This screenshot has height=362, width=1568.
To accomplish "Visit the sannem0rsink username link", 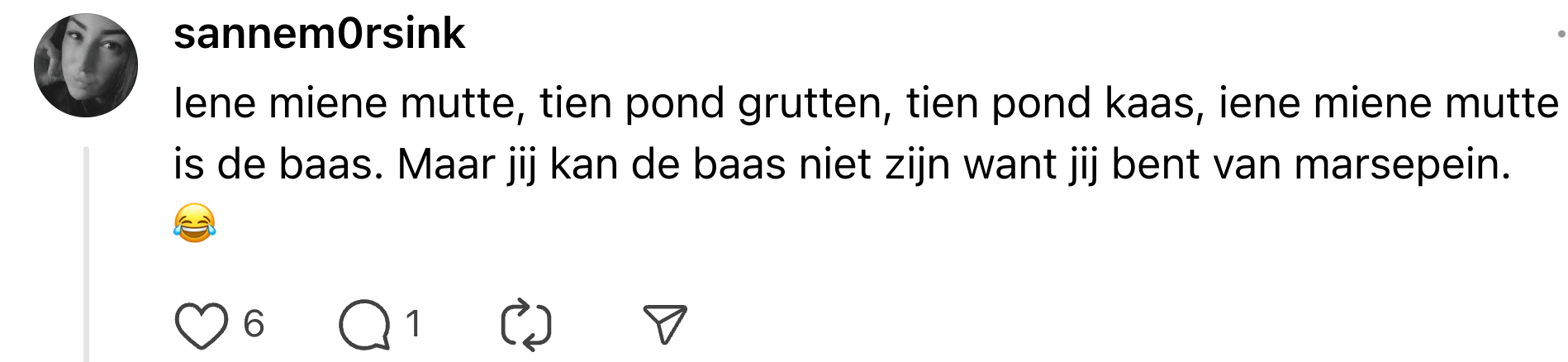I will tap(319, 34).
